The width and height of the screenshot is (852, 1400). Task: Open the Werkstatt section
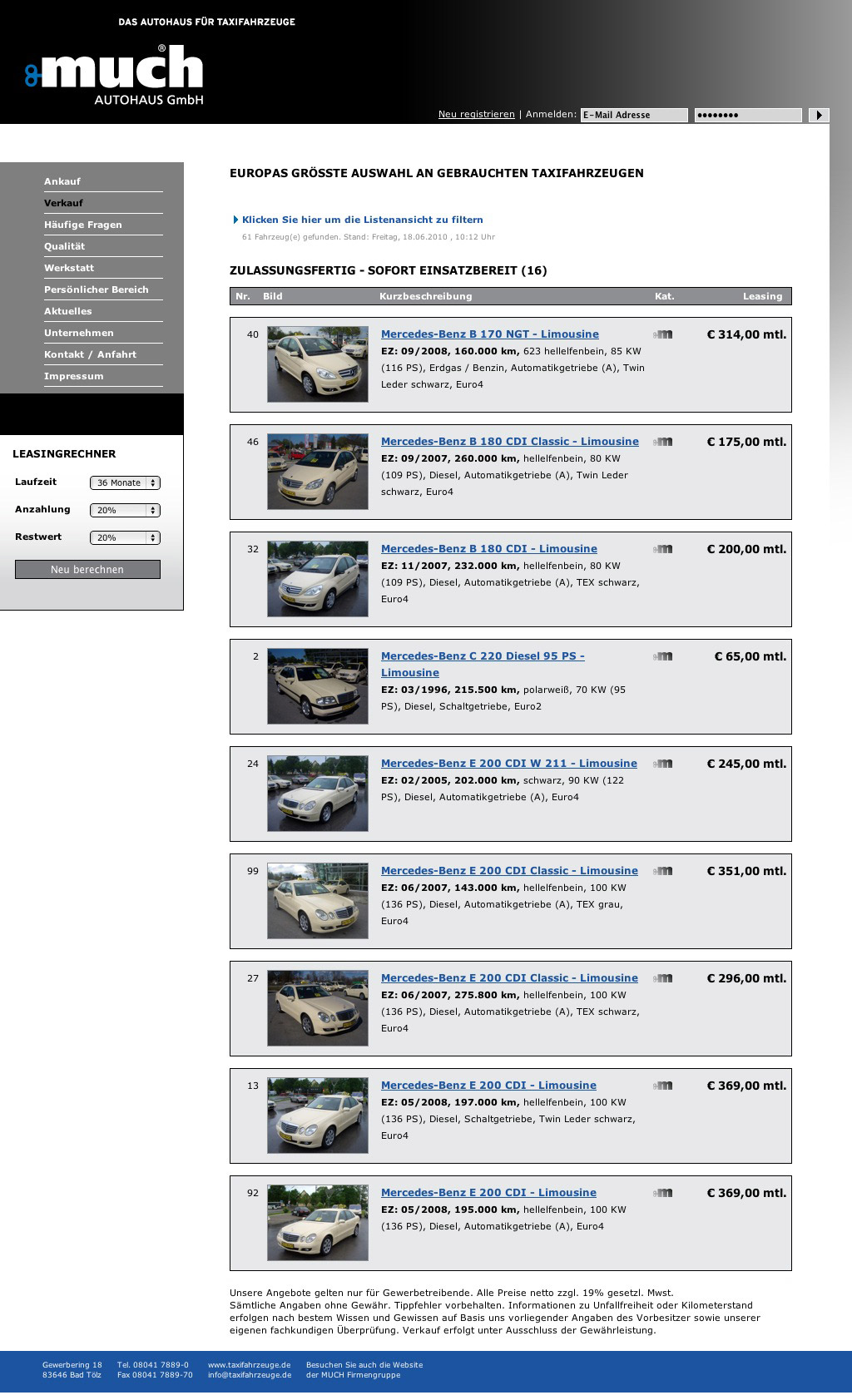point(69,268)
